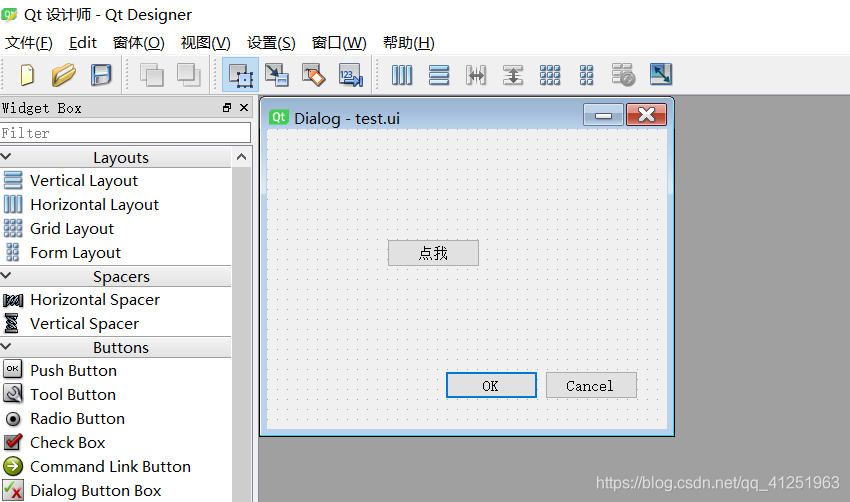Apply Lay Out in a Grid toolbar icon

(550, 75)
